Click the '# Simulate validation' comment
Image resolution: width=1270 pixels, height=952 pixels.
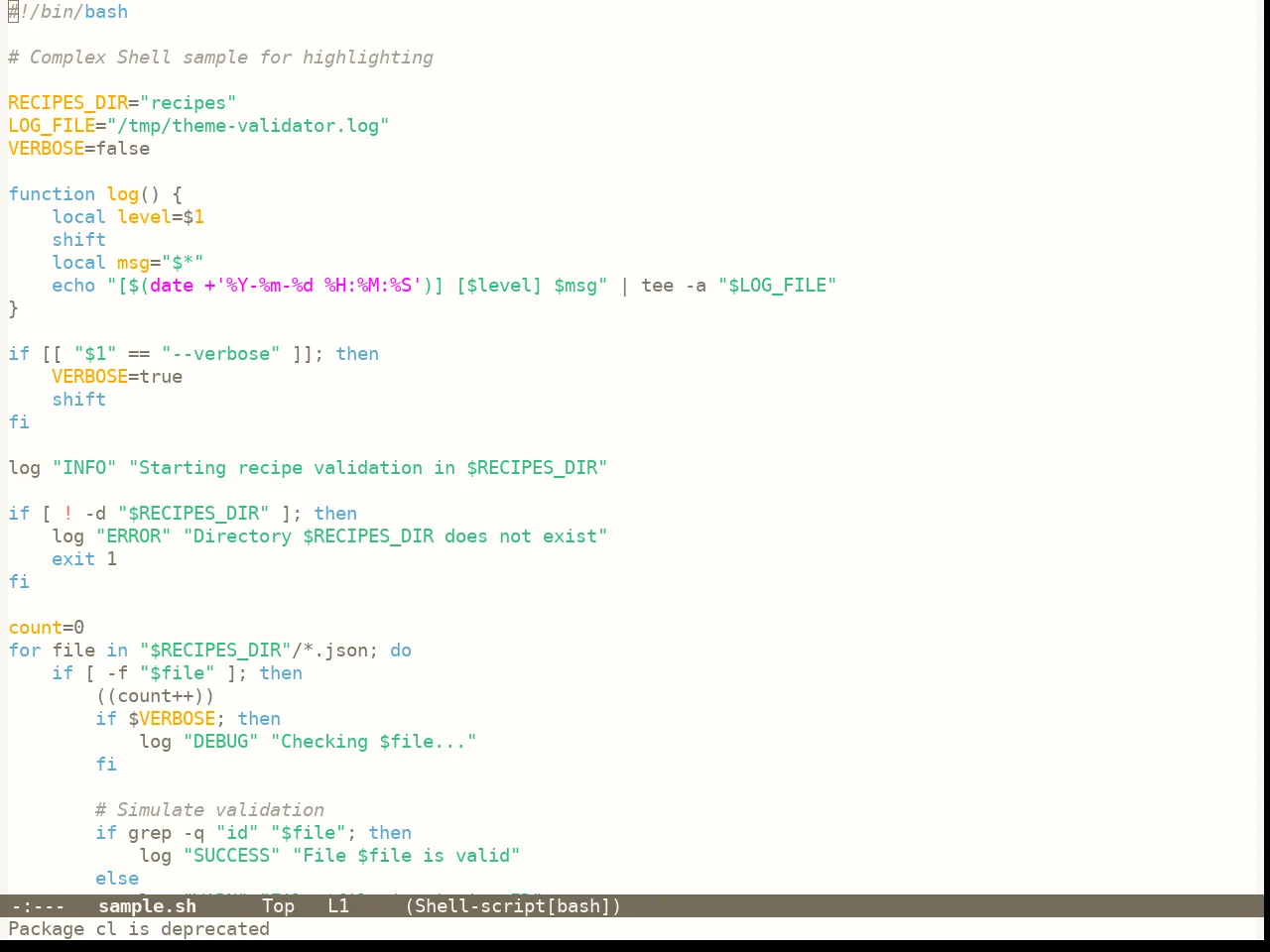pyautogui.click(x=209, y=810)
